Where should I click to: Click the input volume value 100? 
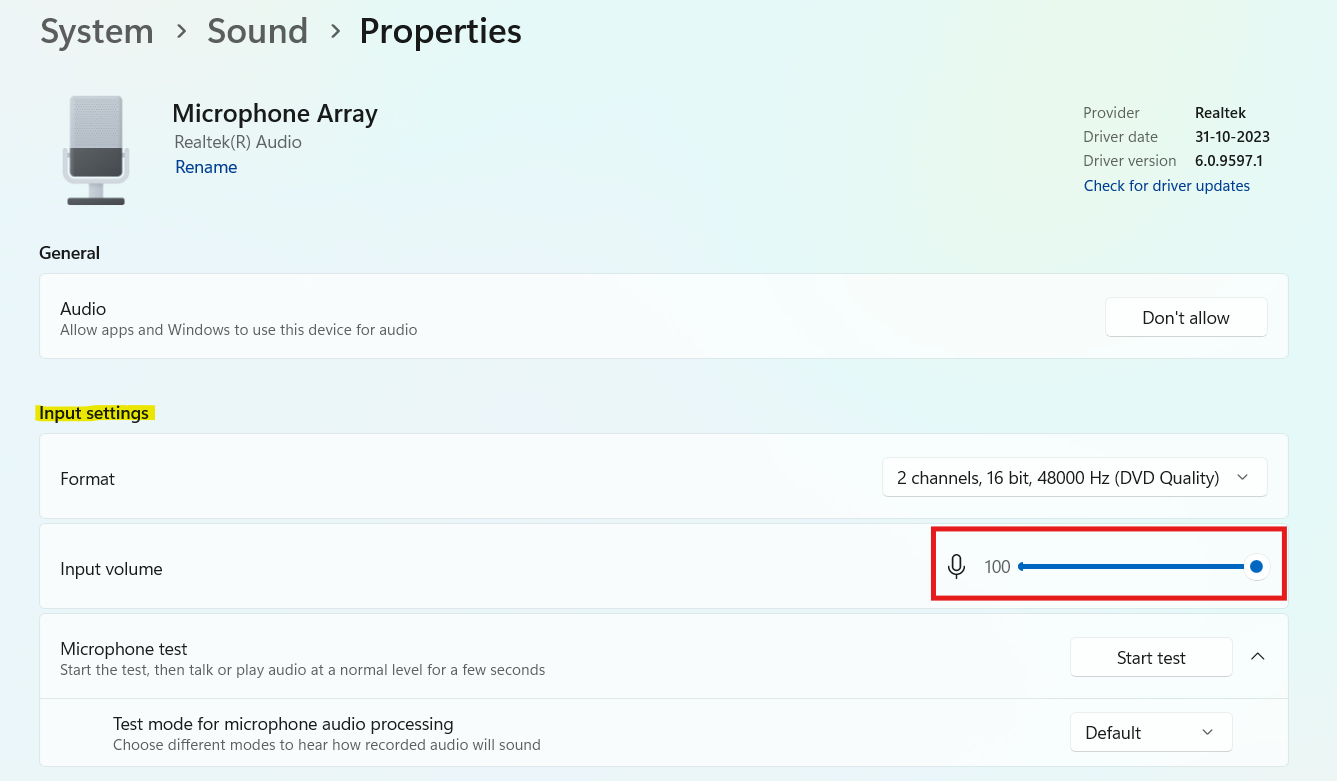[x=997, y=567]
